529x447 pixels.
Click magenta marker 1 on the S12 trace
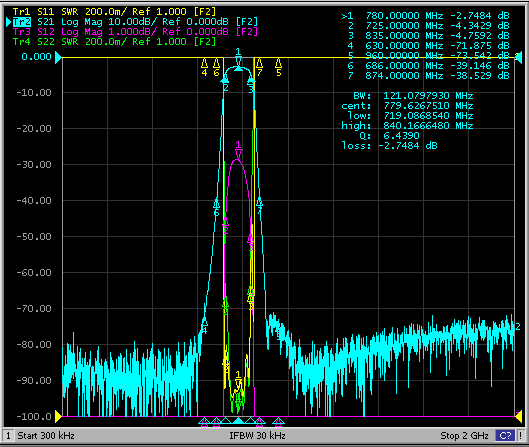click(238, 150)
